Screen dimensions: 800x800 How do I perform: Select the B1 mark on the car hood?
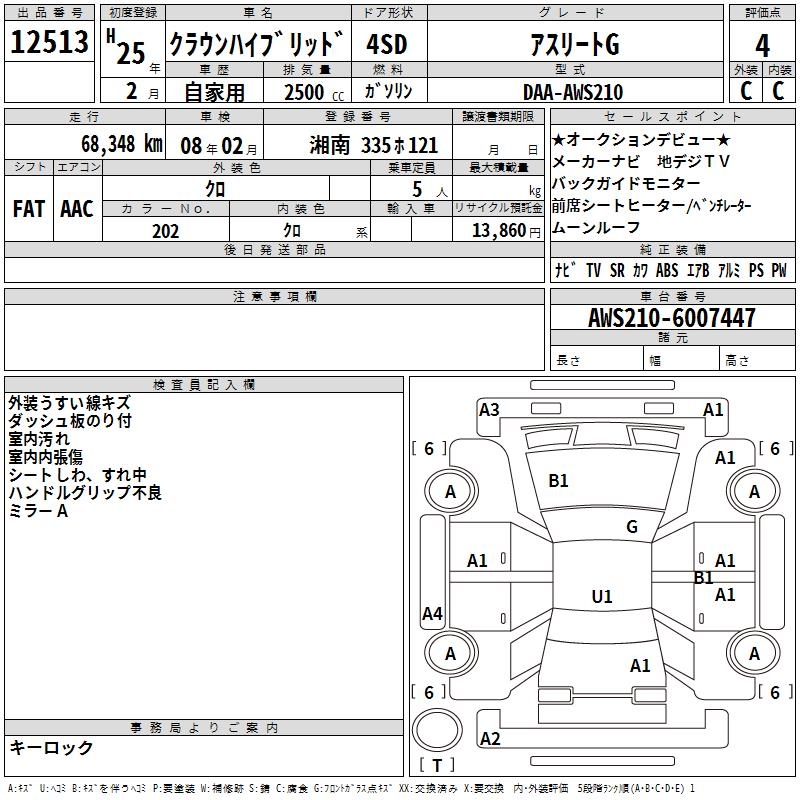tap(558, 481)
